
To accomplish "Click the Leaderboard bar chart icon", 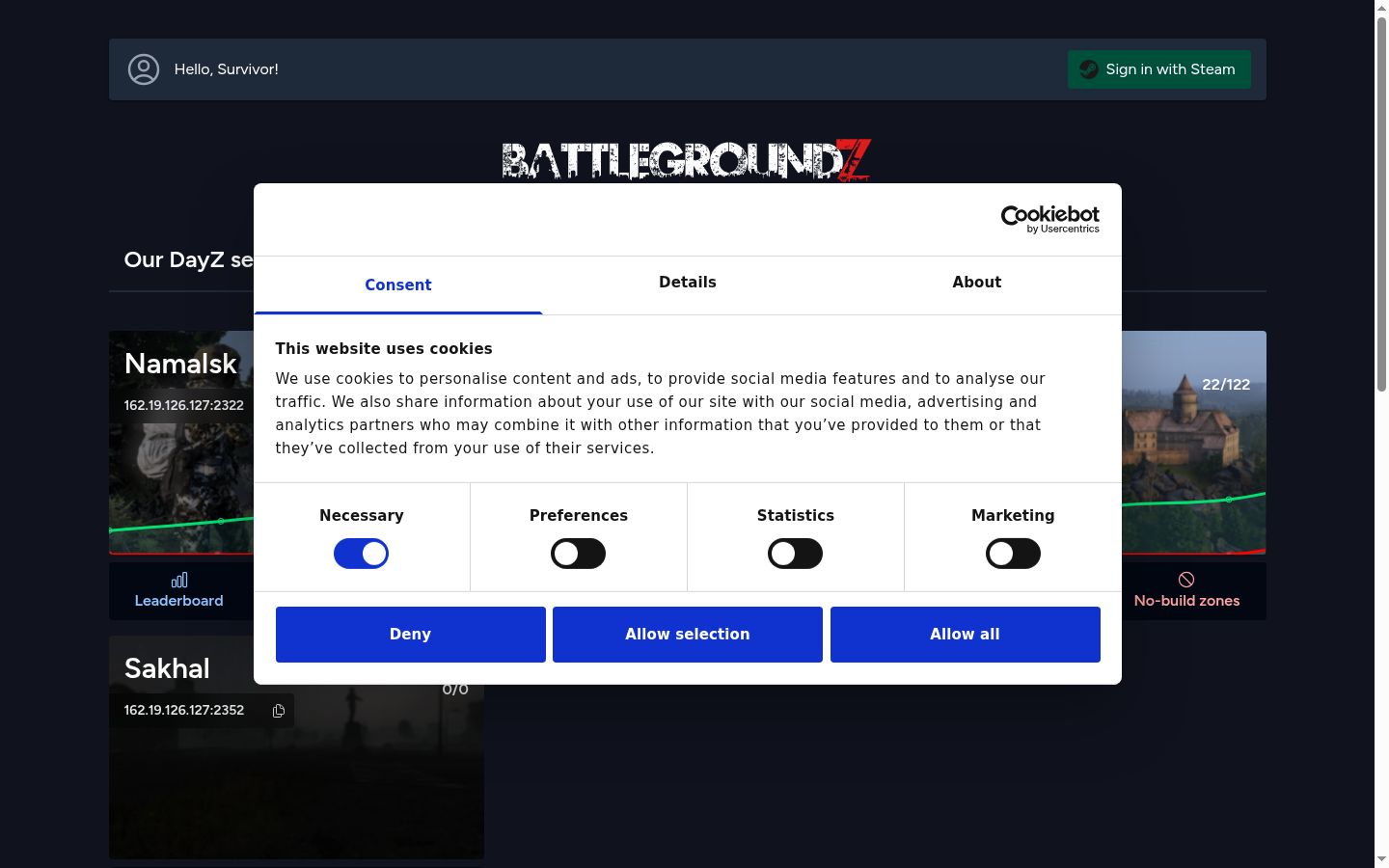I will [179, 580].
